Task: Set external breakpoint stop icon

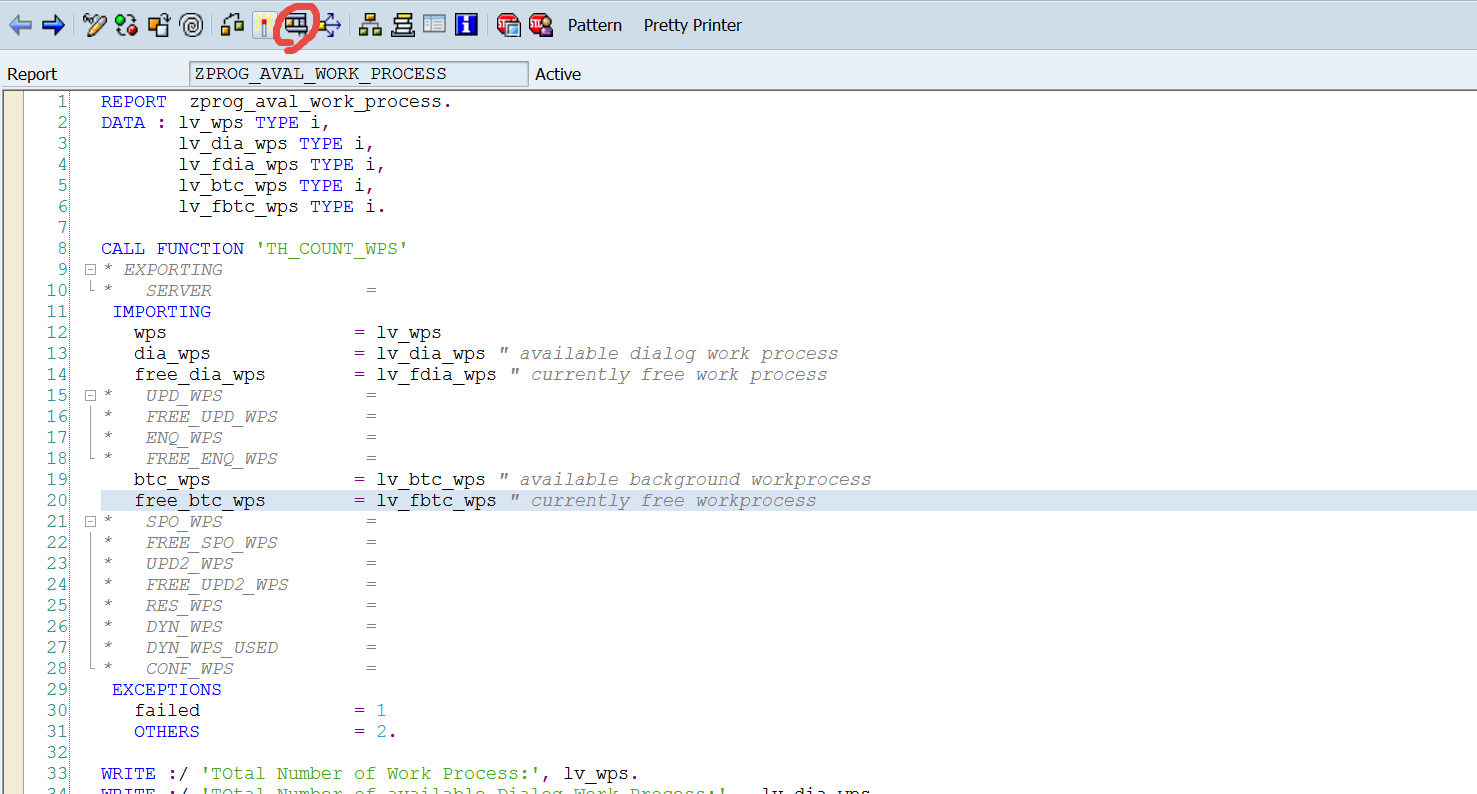Action: coord(541,25)
